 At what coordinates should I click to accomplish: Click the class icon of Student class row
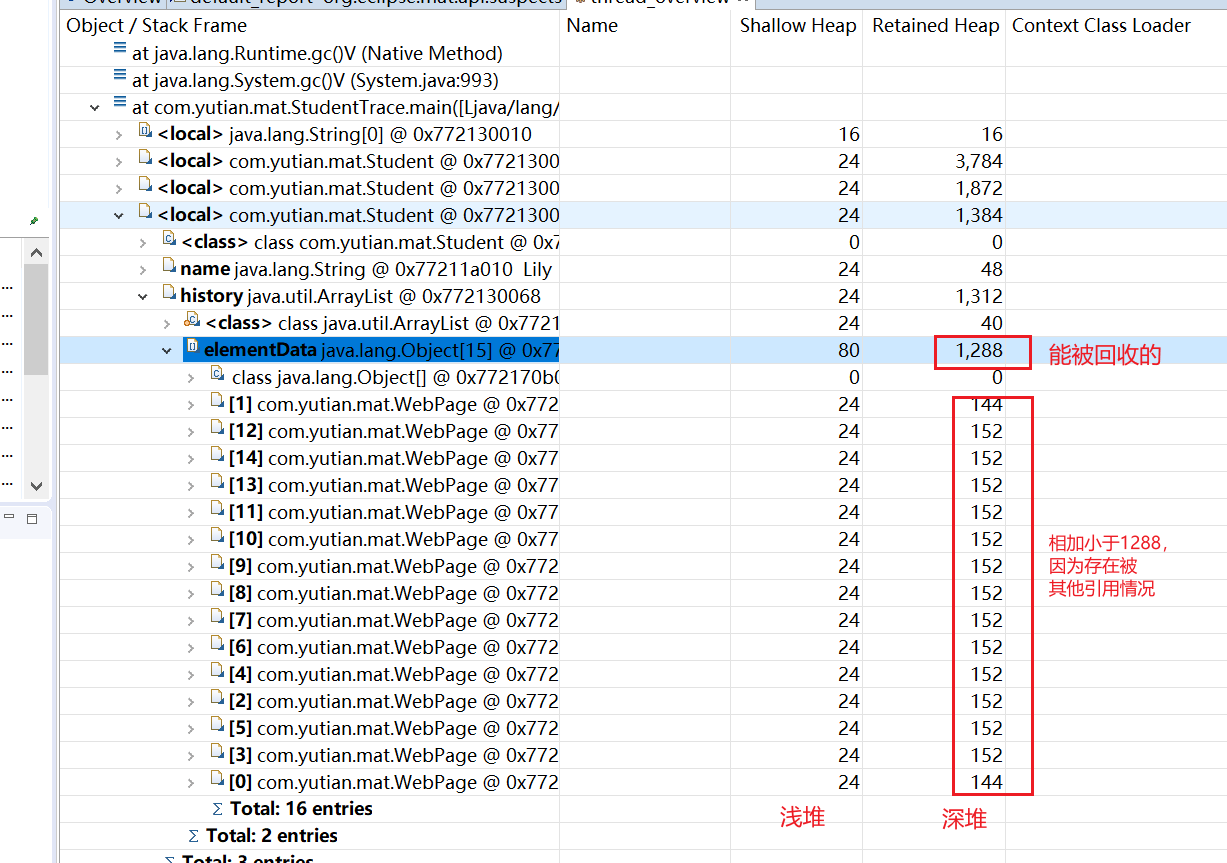[169, 241]
